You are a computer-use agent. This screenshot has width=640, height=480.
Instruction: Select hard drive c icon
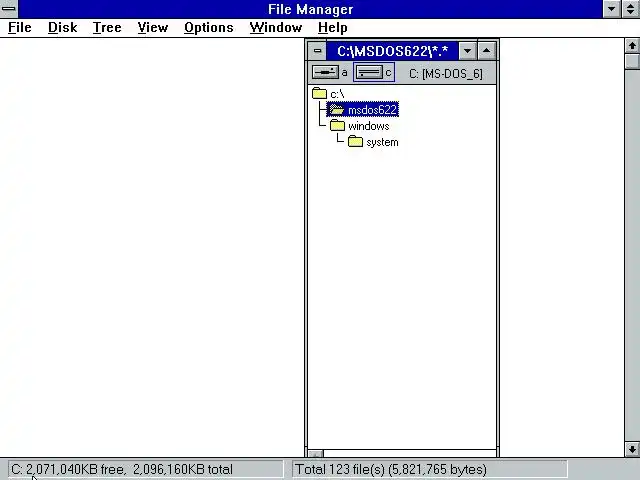click(x=369, y=73)
